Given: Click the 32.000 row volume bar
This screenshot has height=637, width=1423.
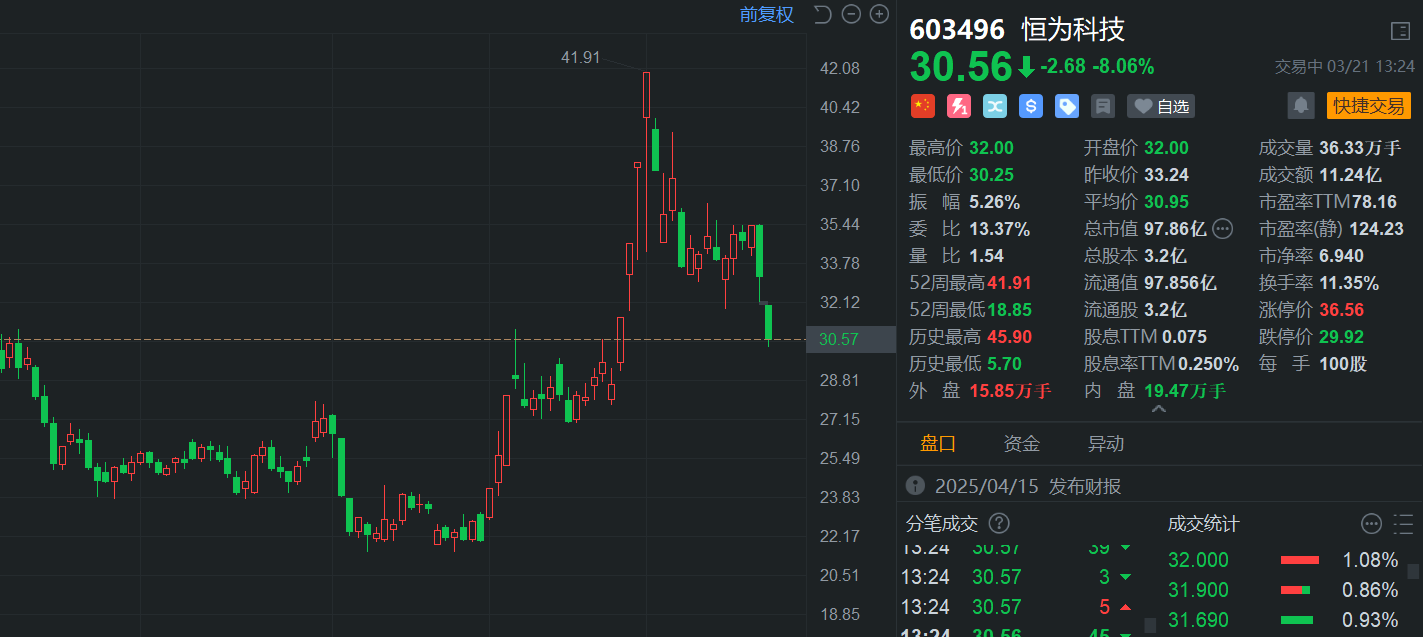Looking at the screenshot, I should click(x=1300, y=560).
